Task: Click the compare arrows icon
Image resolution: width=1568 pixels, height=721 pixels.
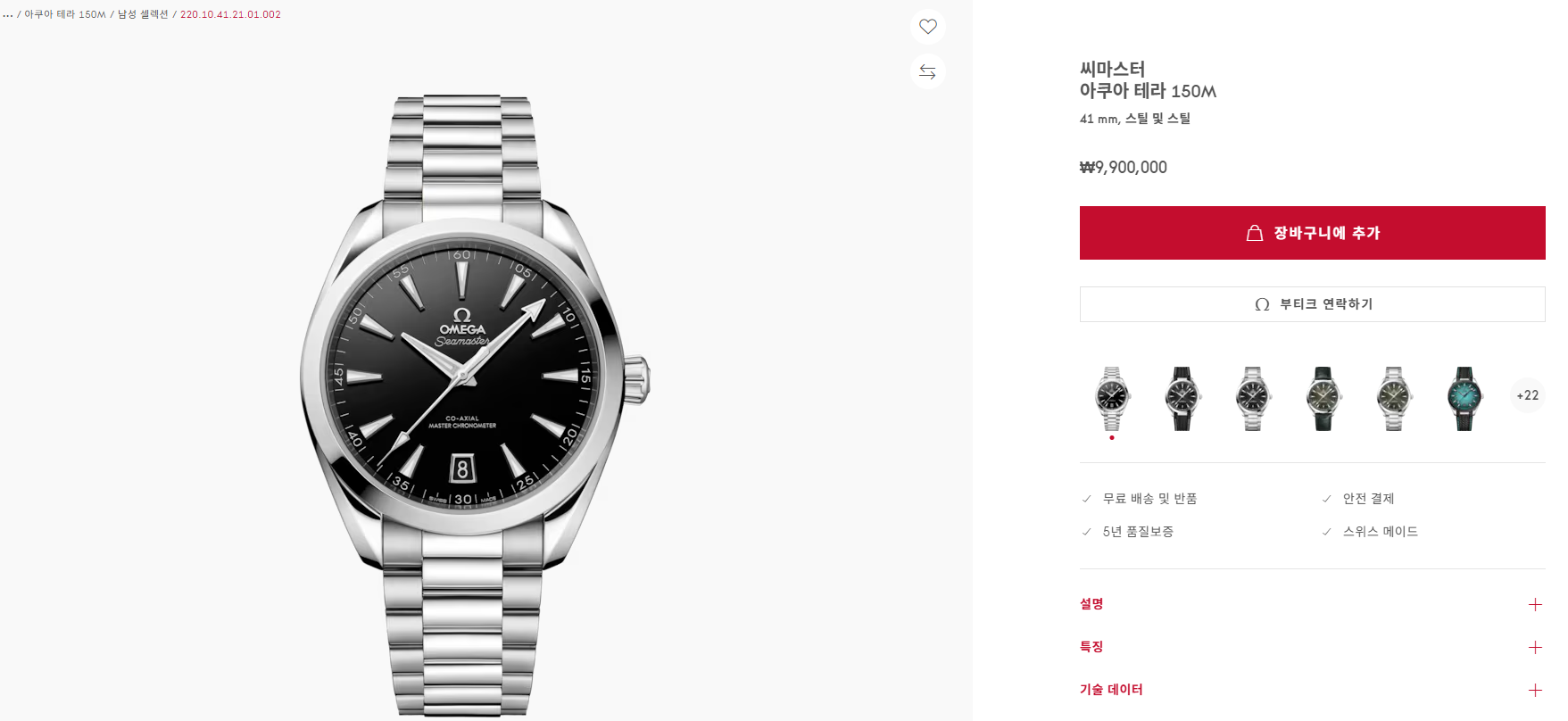Action: click(928, 71)
